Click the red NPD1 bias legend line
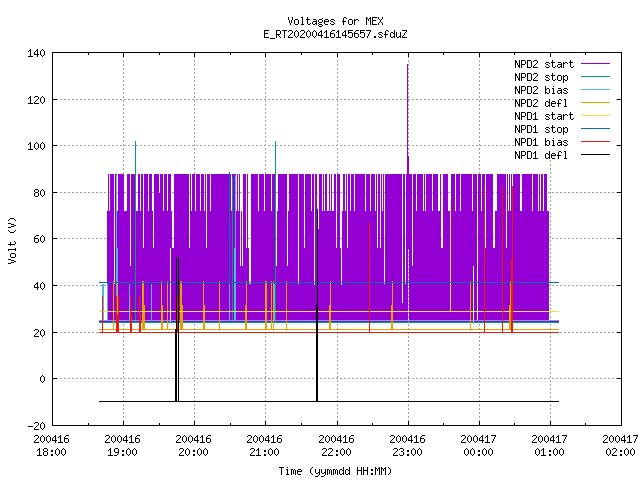 click(x=596, y=142)
